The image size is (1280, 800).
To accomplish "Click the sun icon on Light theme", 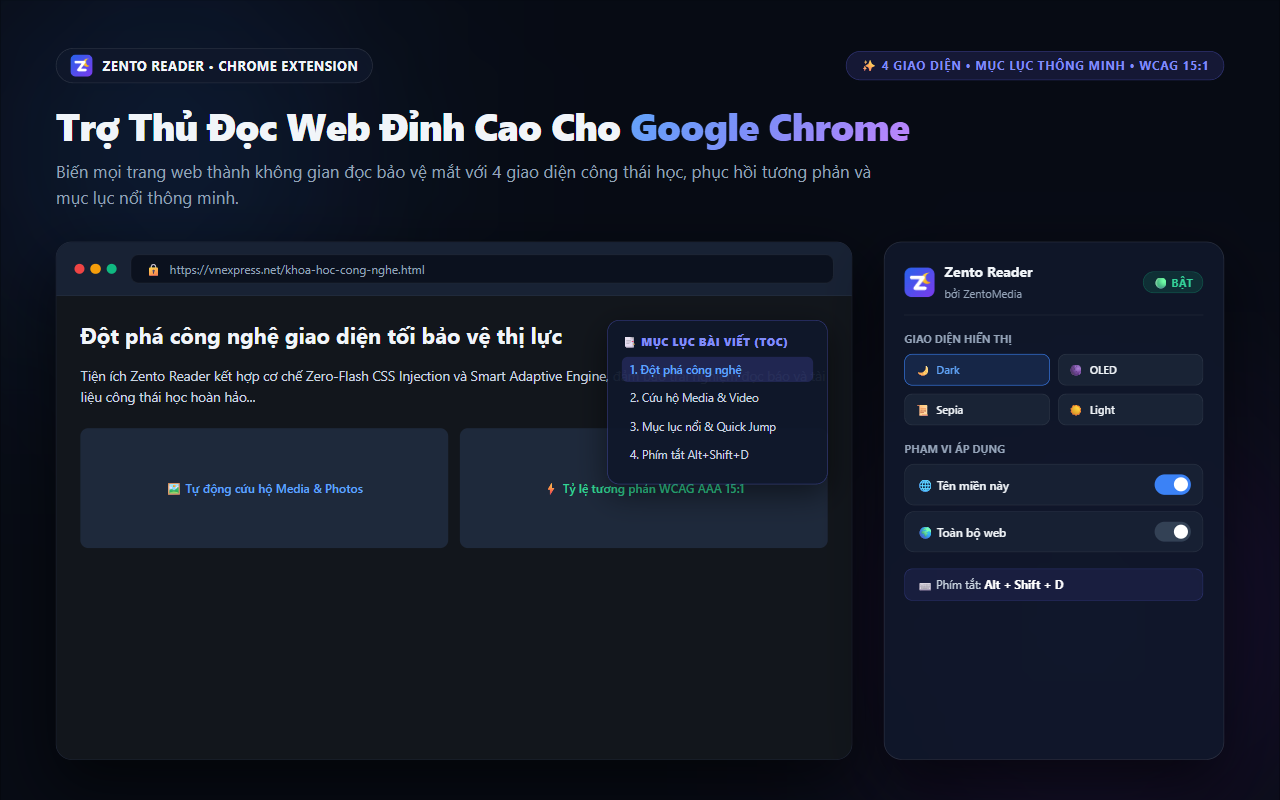I will click(1076, 410).
